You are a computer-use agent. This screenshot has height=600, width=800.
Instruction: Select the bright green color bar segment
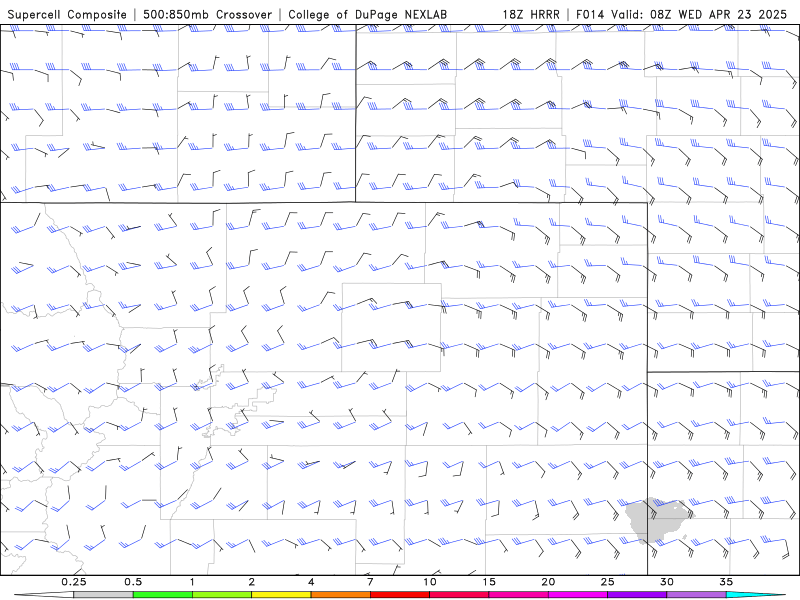pyautogui.click(x=163, y=595)
